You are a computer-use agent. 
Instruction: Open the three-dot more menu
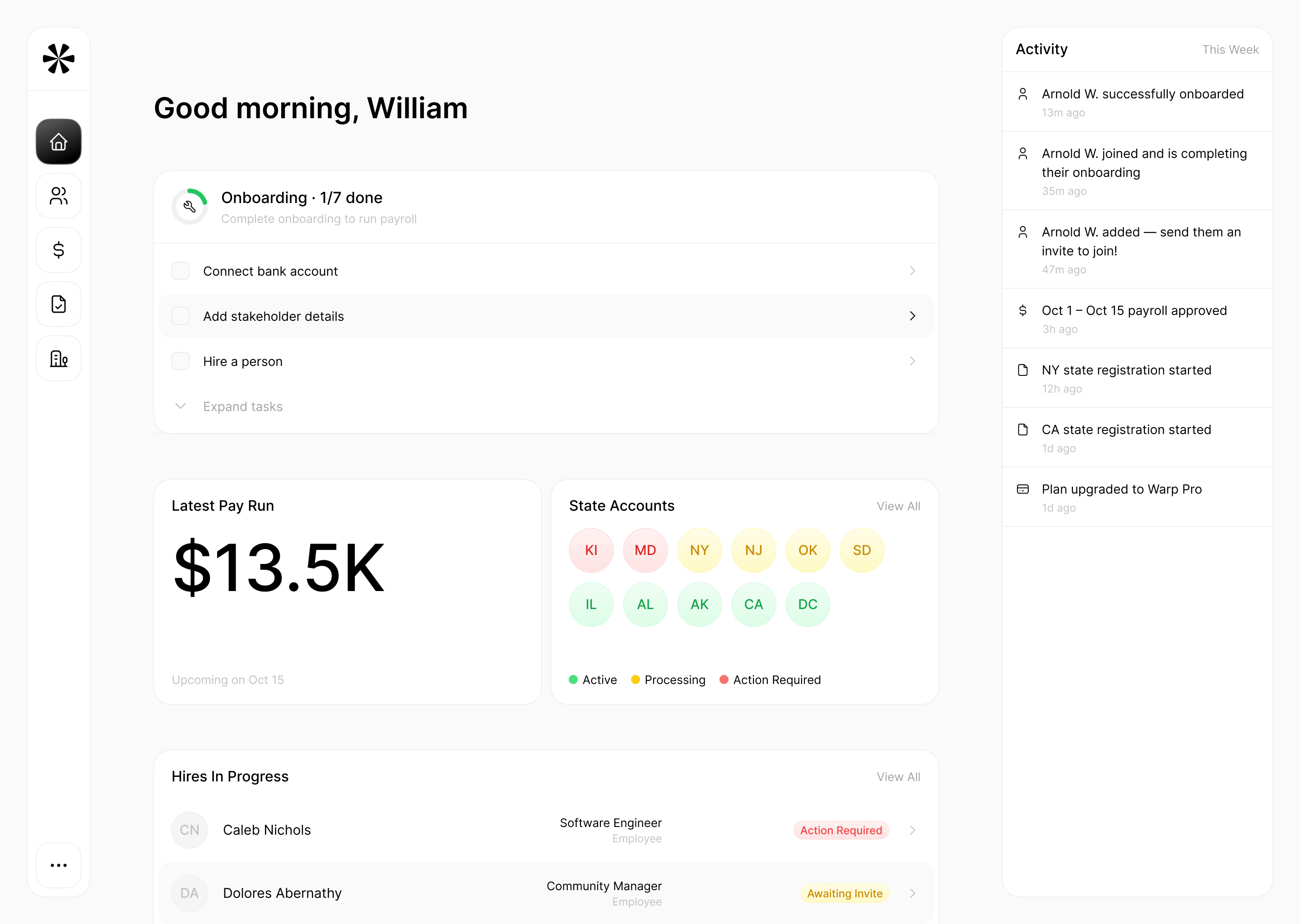pyautogui.click(x=59, y=865)
